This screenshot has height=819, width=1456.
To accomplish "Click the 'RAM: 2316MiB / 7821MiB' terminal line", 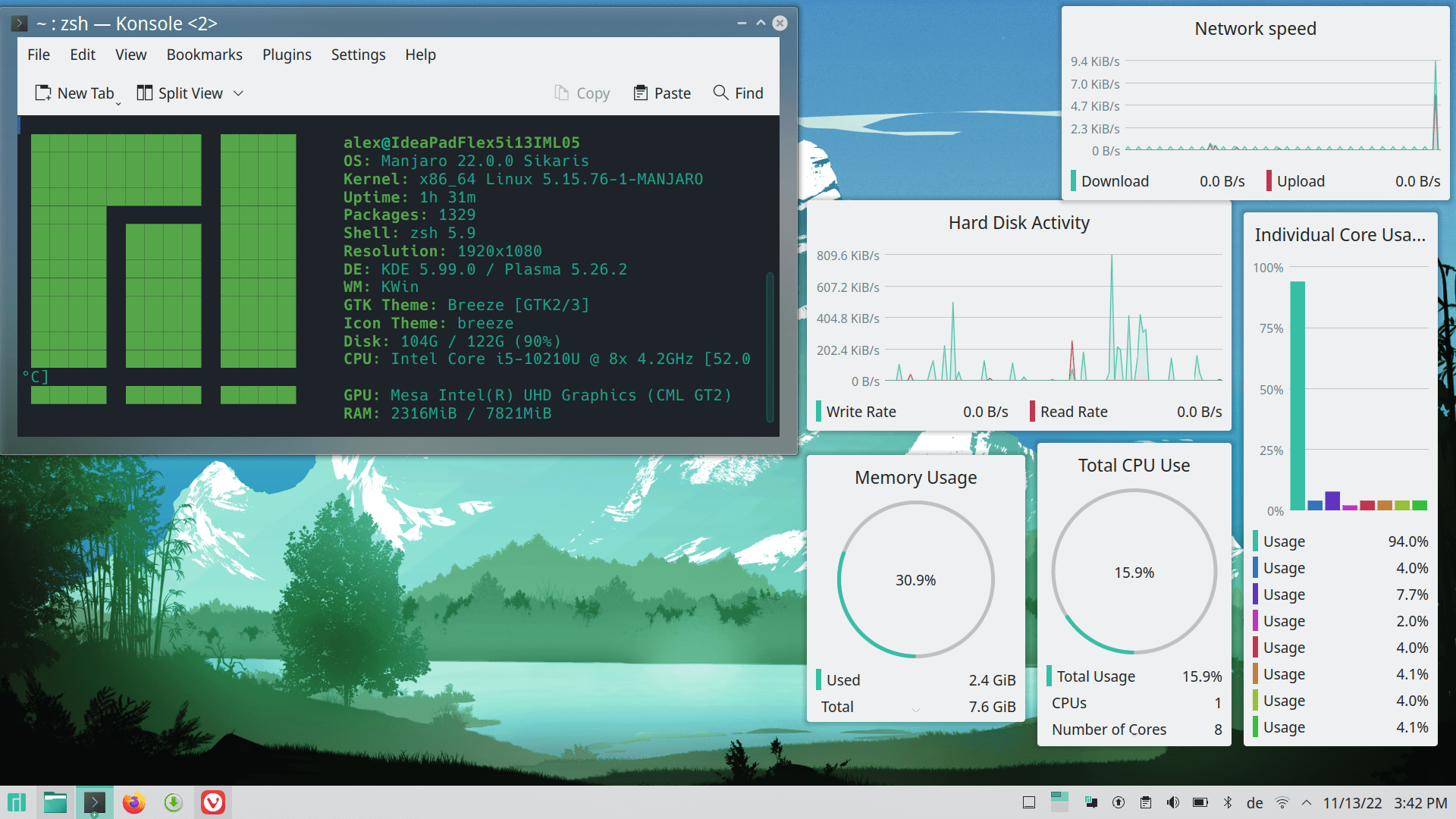I will [x=447, y=413].
